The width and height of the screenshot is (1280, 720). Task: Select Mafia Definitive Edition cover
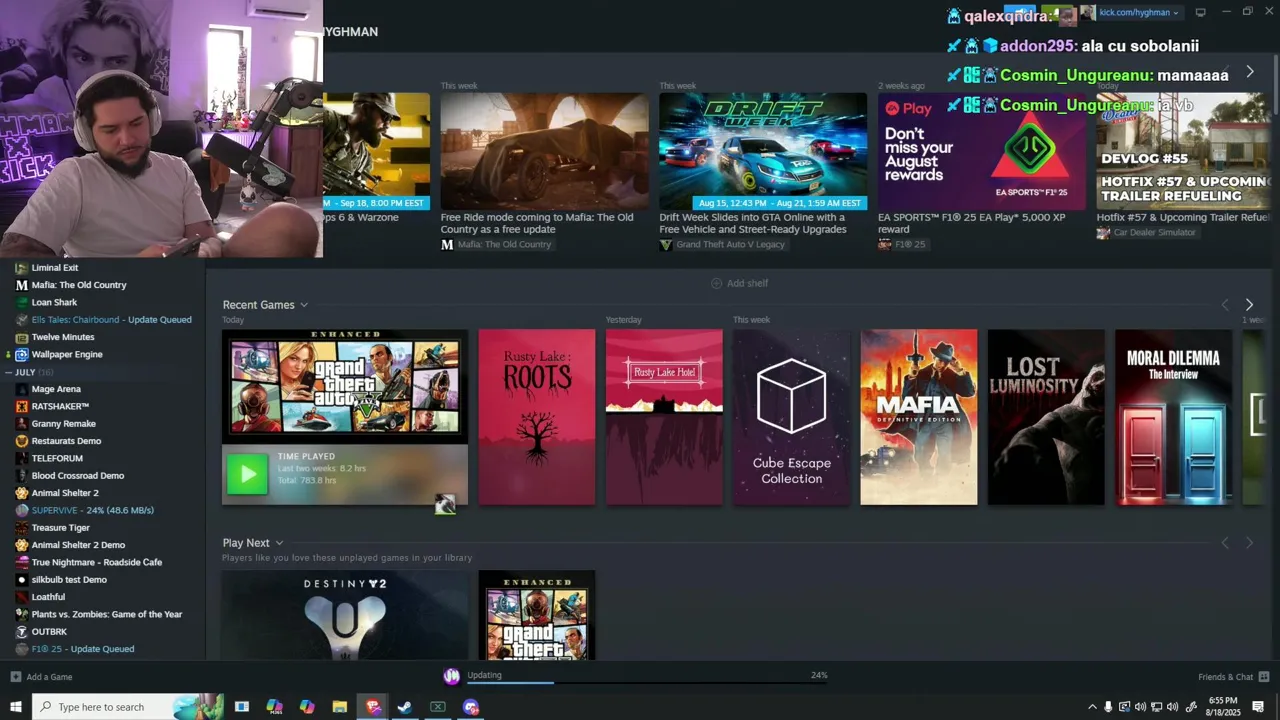coord(919,417)
